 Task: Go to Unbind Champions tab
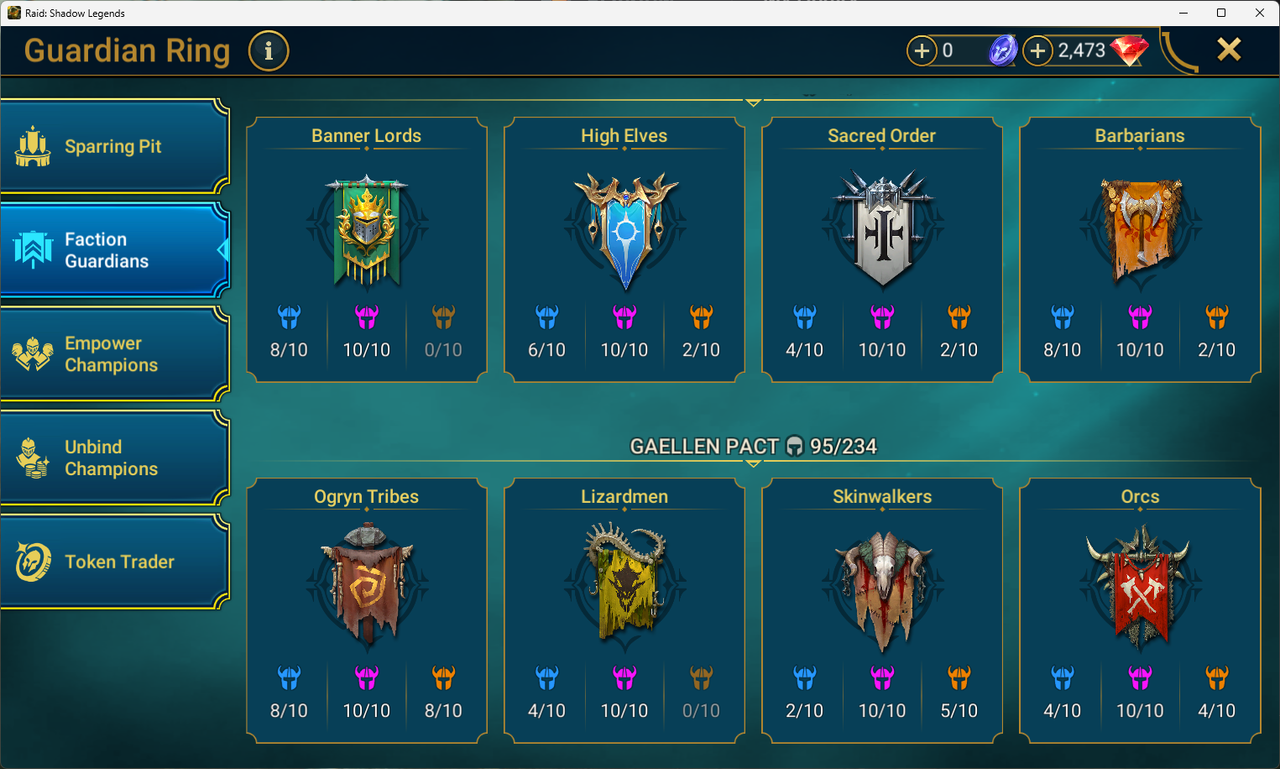pos(115,458)
